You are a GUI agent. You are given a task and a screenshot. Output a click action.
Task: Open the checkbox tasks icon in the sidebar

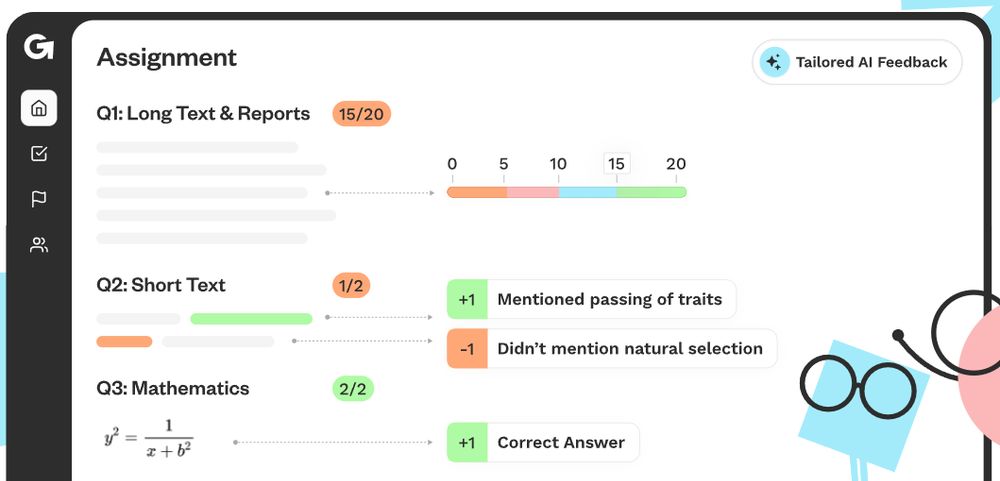(39, 154)
